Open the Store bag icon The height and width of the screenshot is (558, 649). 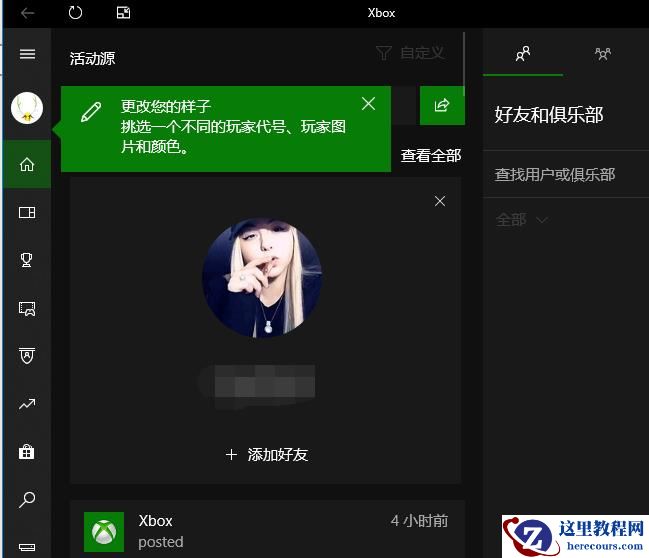(26, 451)
